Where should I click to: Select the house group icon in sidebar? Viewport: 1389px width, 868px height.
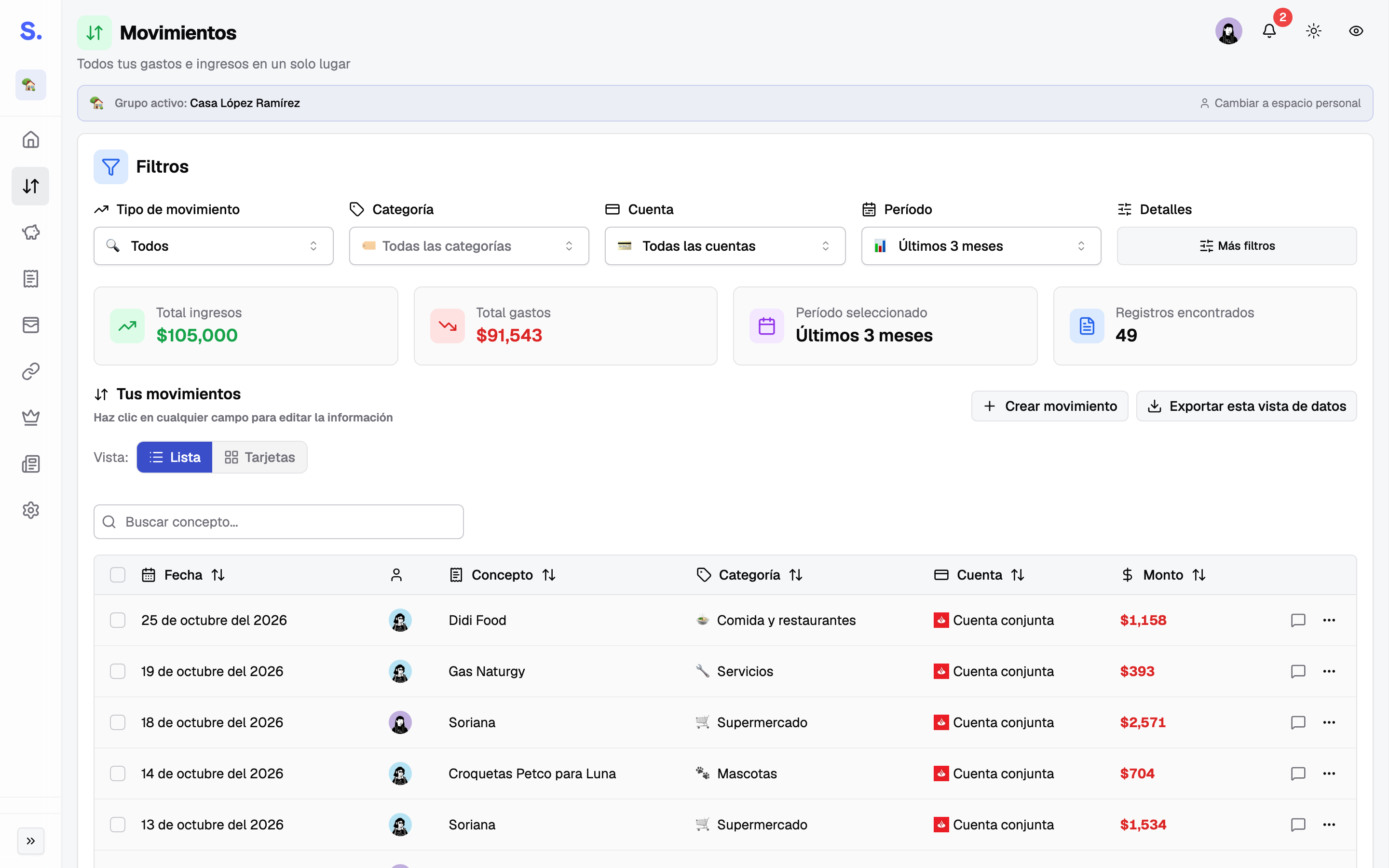(30, 85)
